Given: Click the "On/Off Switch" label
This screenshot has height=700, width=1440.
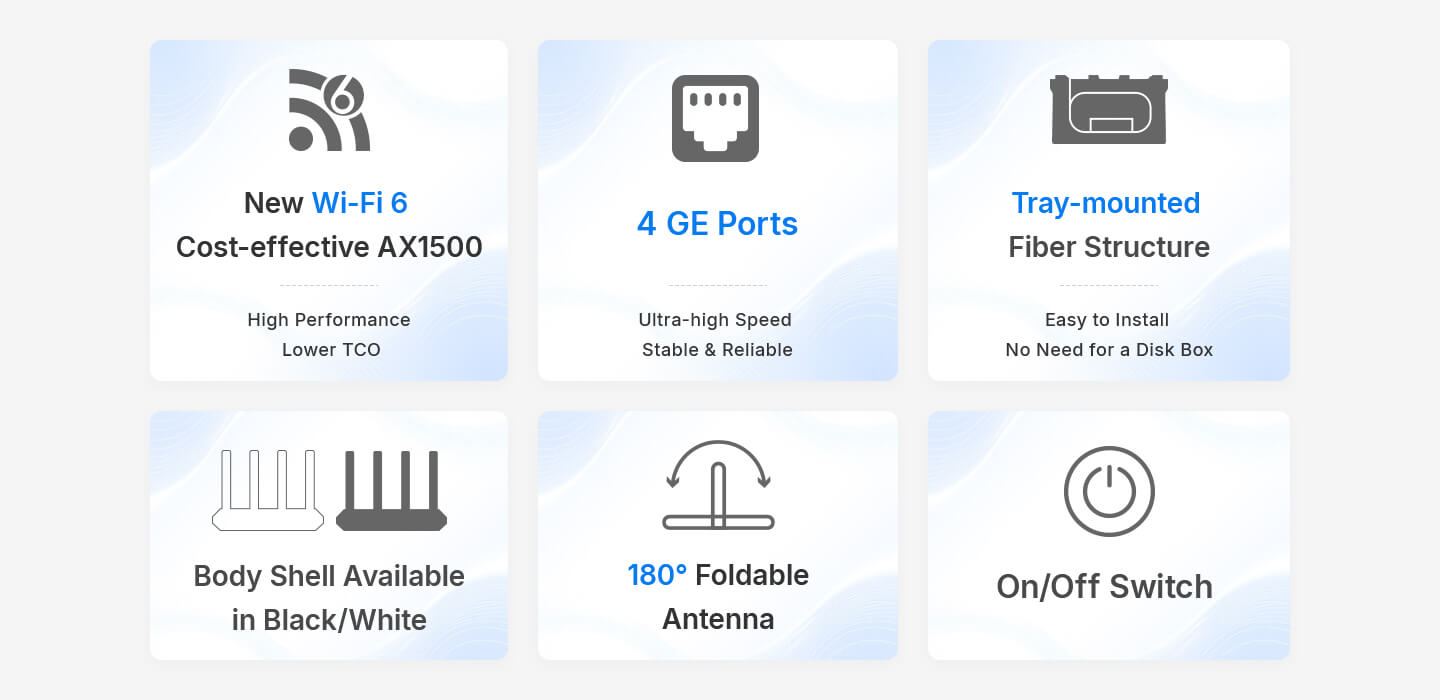Looking at the screenshot, I should coord(1104,586).
